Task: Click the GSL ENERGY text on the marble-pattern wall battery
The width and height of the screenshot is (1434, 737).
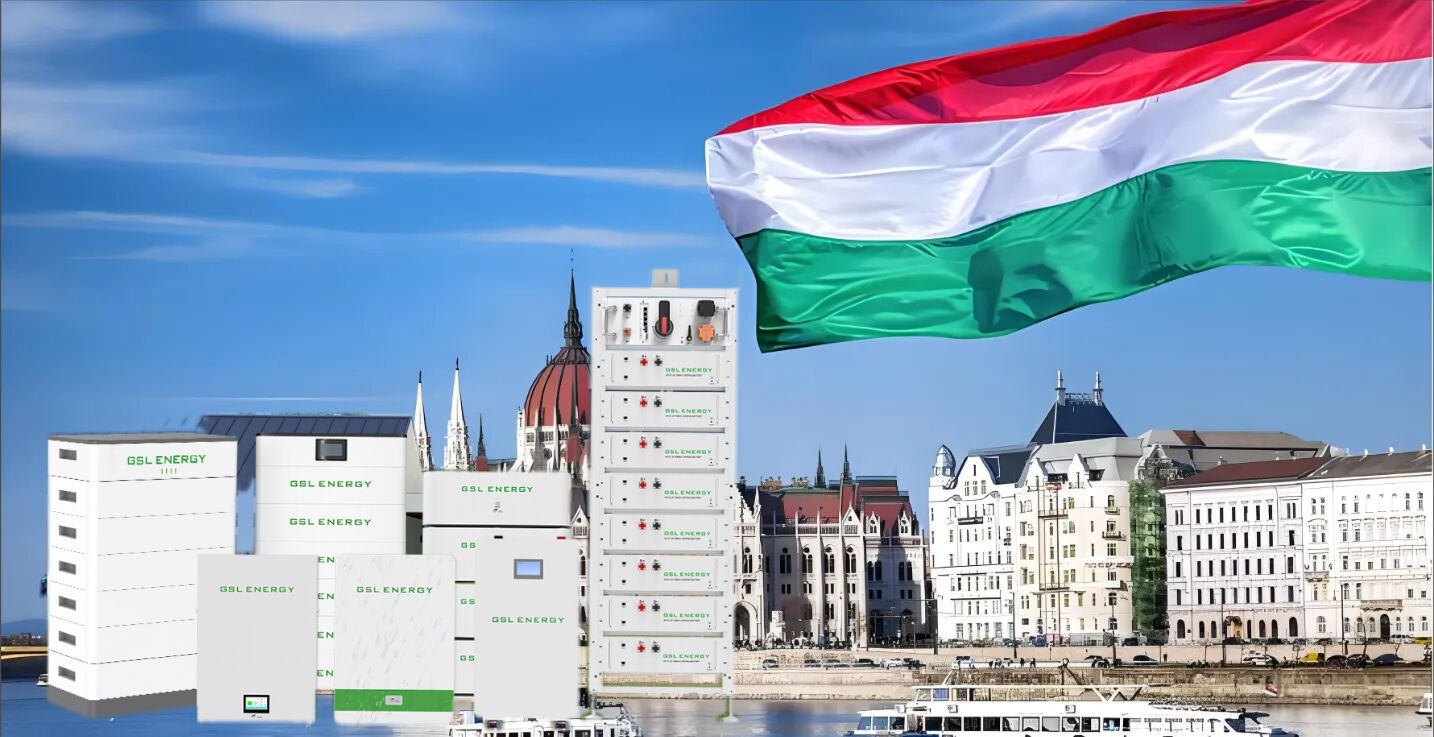Action: tap(394, 590)
